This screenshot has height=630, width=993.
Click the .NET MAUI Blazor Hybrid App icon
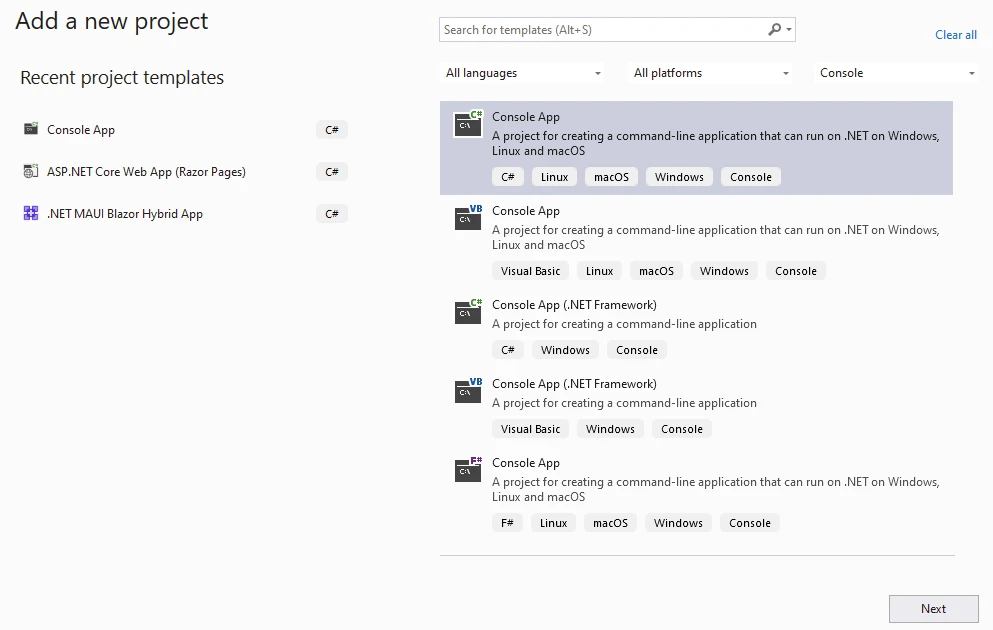coord(31,214)
